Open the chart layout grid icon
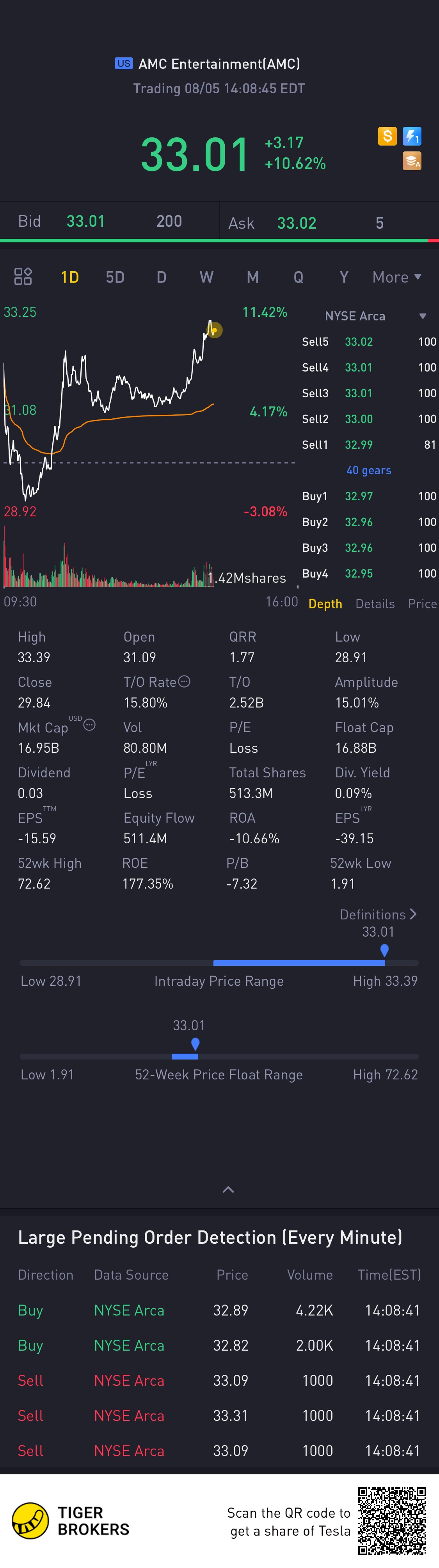The width and height of the screenshot is (439, 1568). [x=23, y=276]
